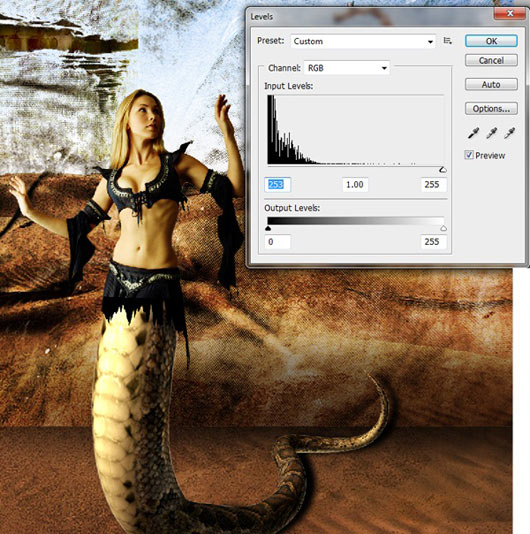The image size is (530, 534).
Task: Open the preset options menu icon
Action: point(447,41)
